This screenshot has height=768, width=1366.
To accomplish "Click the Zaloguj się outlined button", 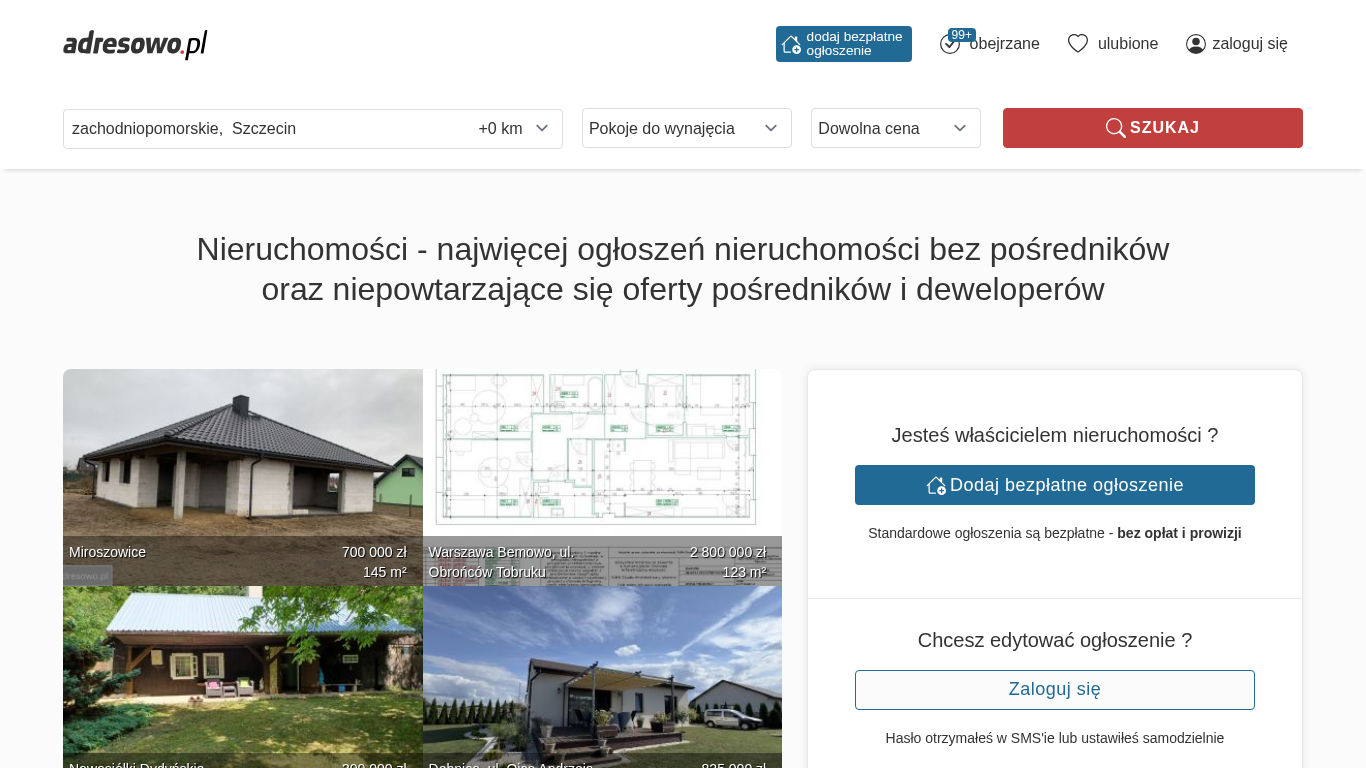I will [x=1054, y=690].
